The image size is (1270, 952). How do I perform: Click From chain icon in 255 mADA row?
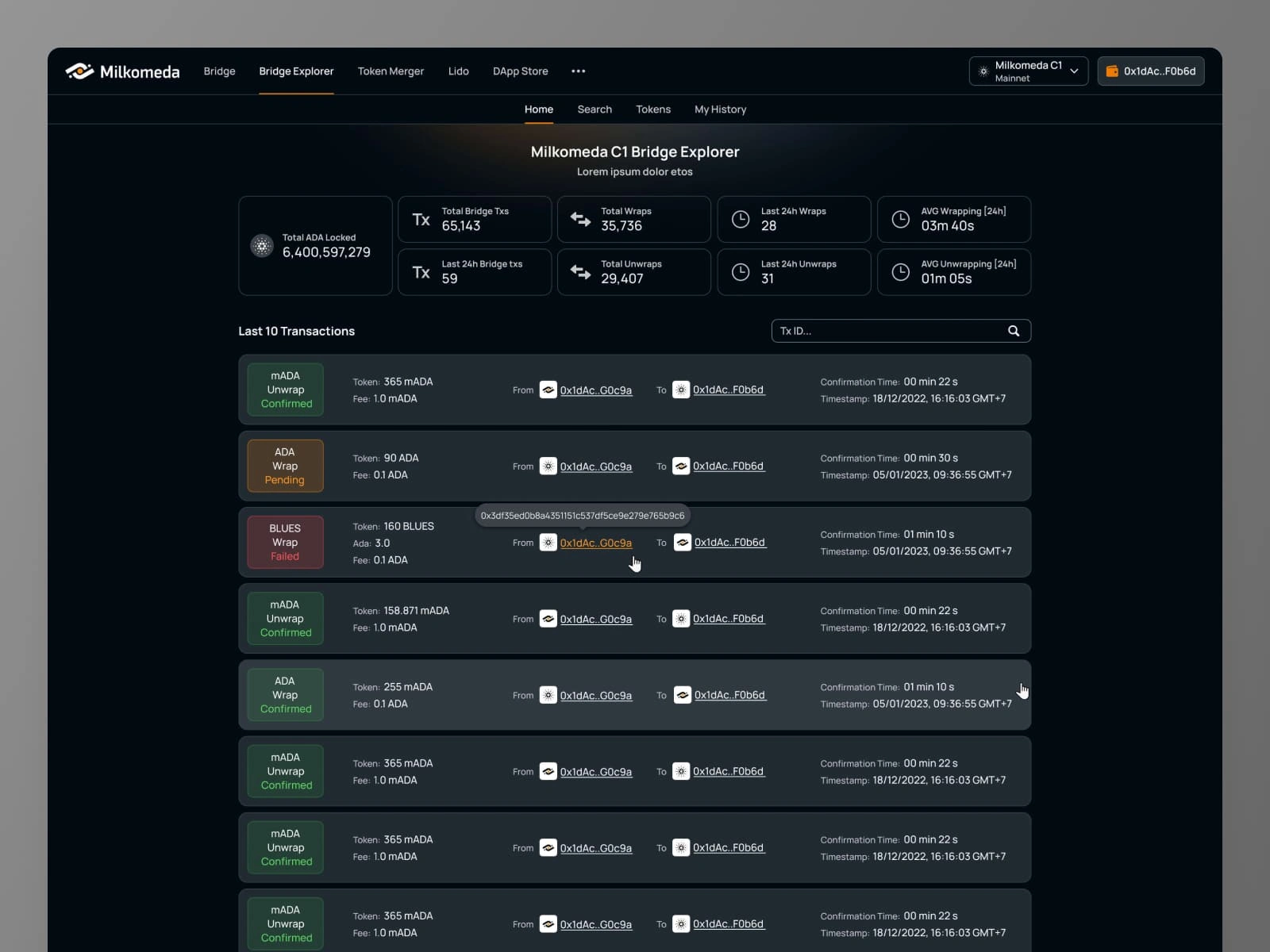point(548,695)
